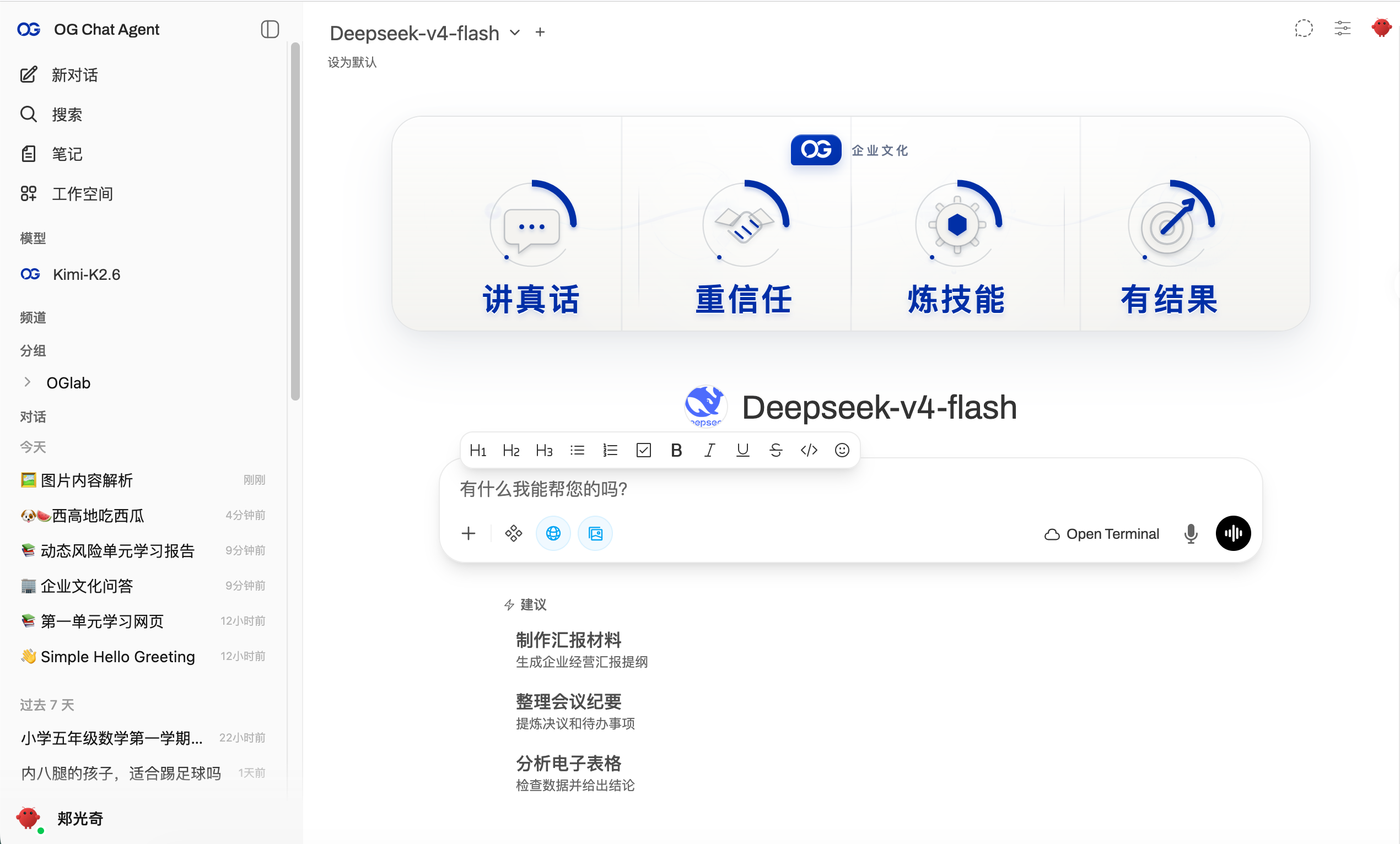Toggle bold formatting
Image resolution: width=1400 pixels, height=844 pixels.
[676, 451]
